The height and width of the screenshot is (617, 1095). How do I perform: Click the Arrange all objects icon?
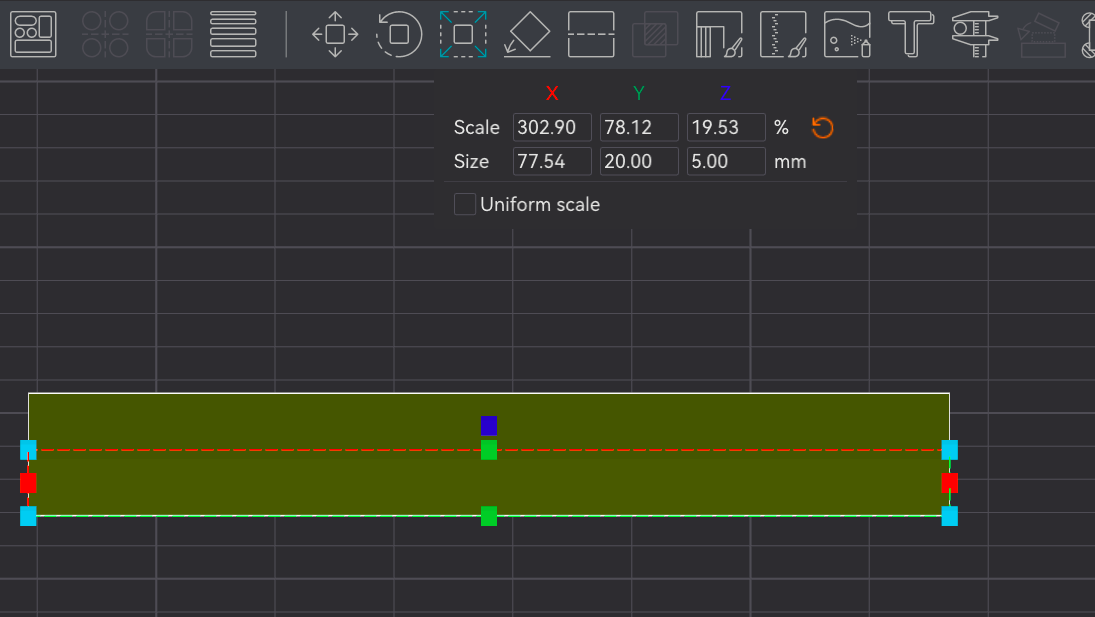tap(33, 34)
